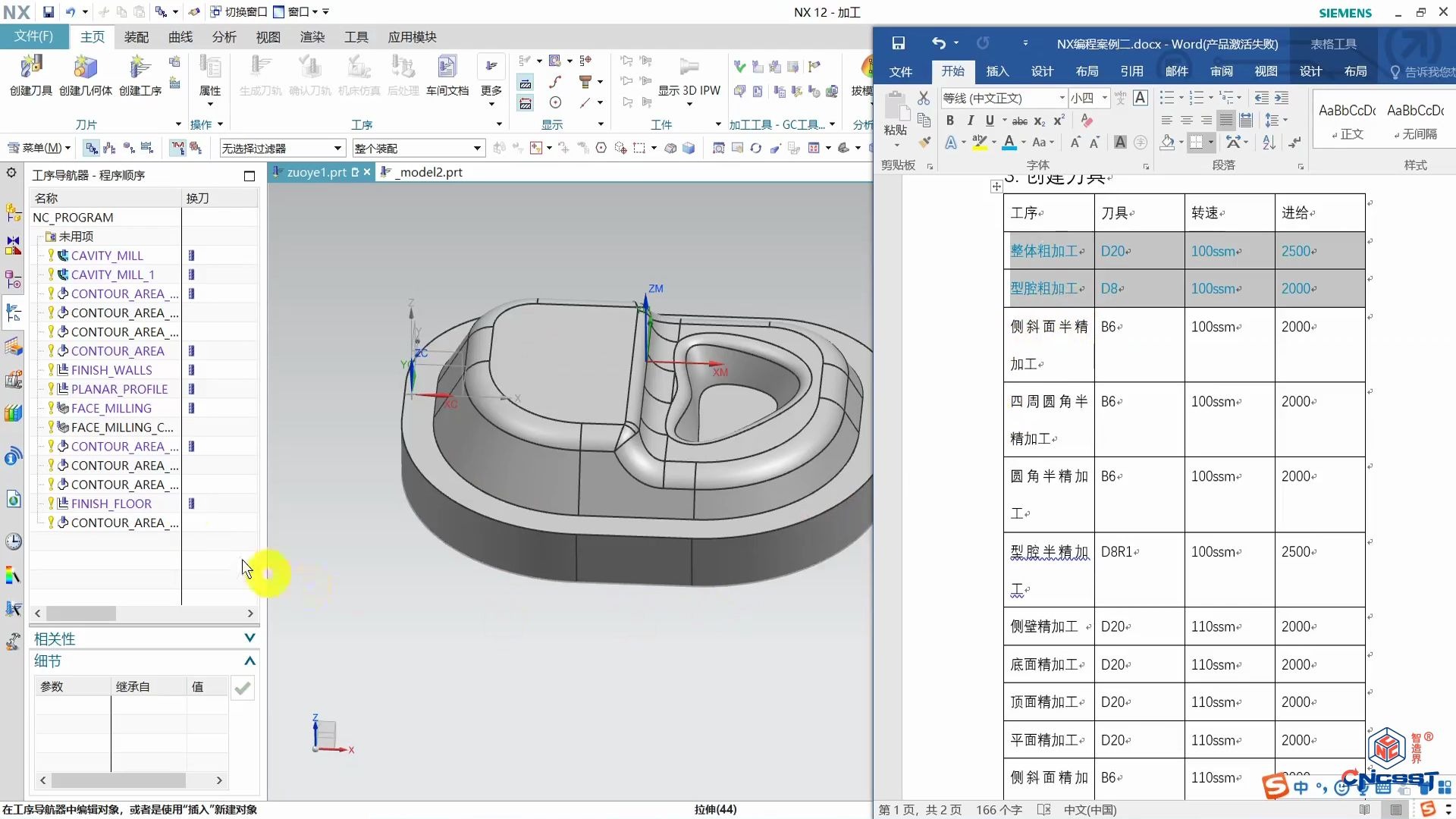The image size is (1456, 819).
Task: Expand the 相关性 dependencies panel
Action: 249,639
